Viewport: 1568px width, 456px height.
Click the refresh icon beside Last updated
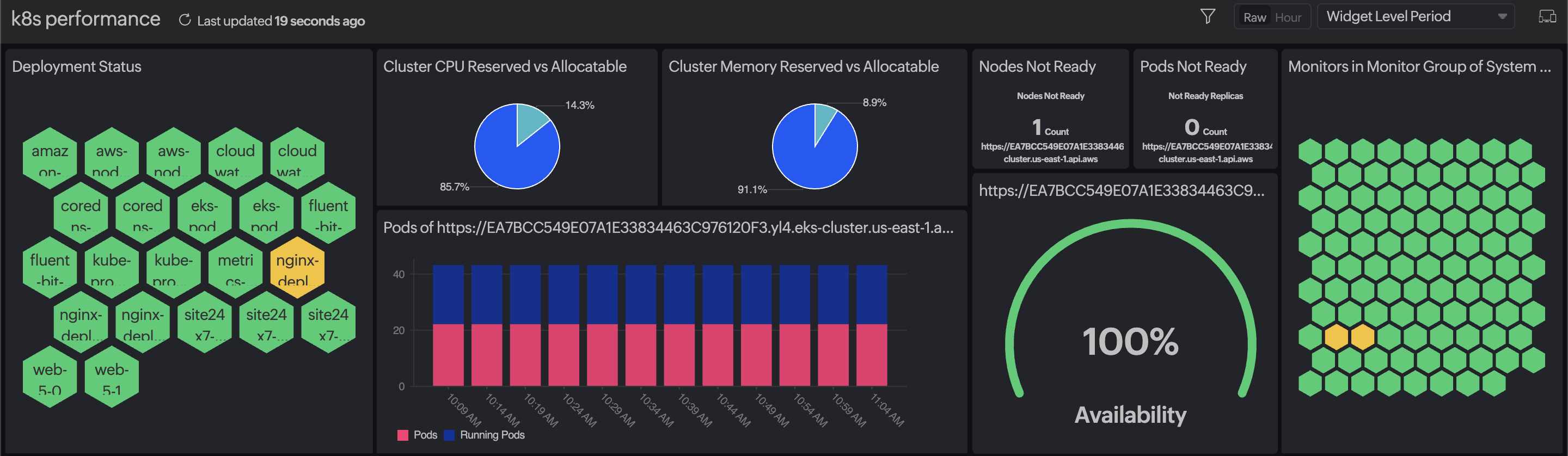pos(185,20)
